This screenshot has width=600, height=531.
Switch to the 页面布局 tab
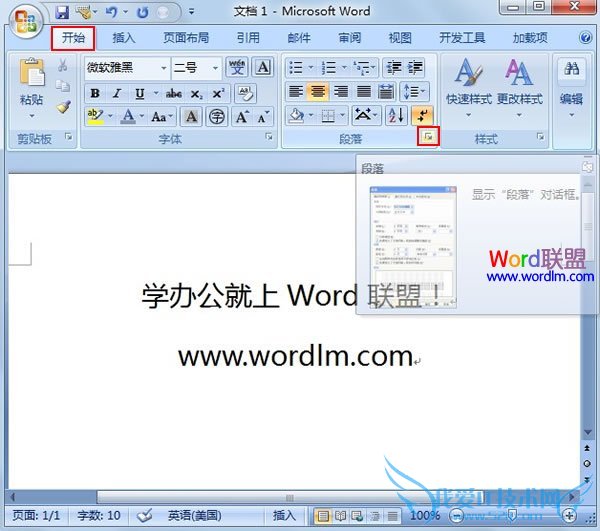point(186,38)
